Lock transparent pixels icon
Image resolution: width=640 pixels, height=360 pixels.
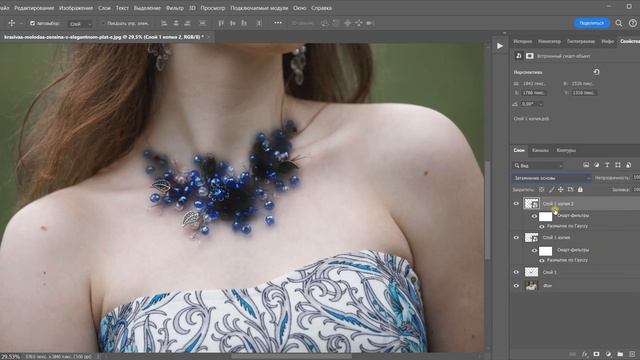(x=542, y=189)
